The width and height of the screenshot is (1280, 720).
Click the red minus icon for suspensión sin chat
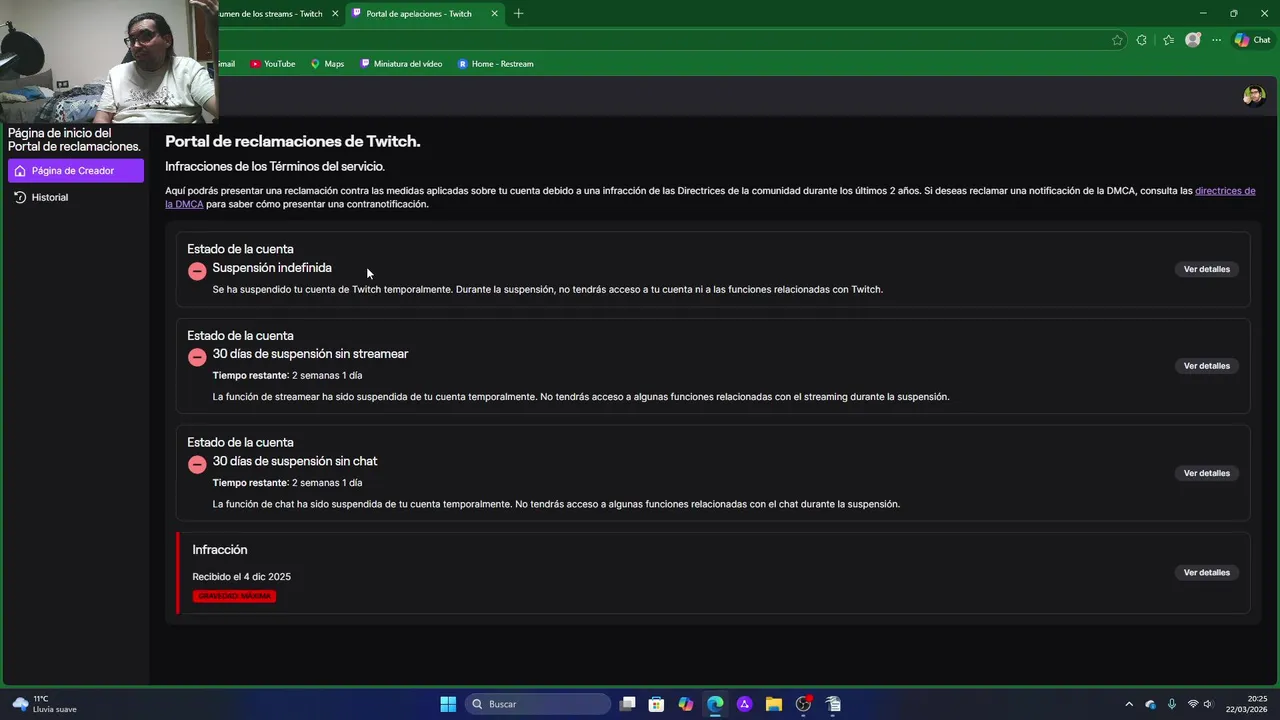(197, 464)
